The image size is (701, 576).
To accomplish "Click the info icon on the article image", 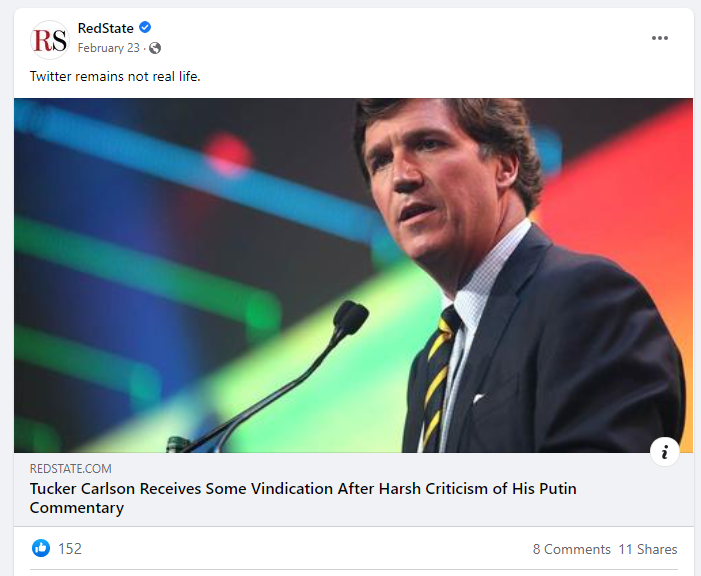I will [x=665, y=452].
